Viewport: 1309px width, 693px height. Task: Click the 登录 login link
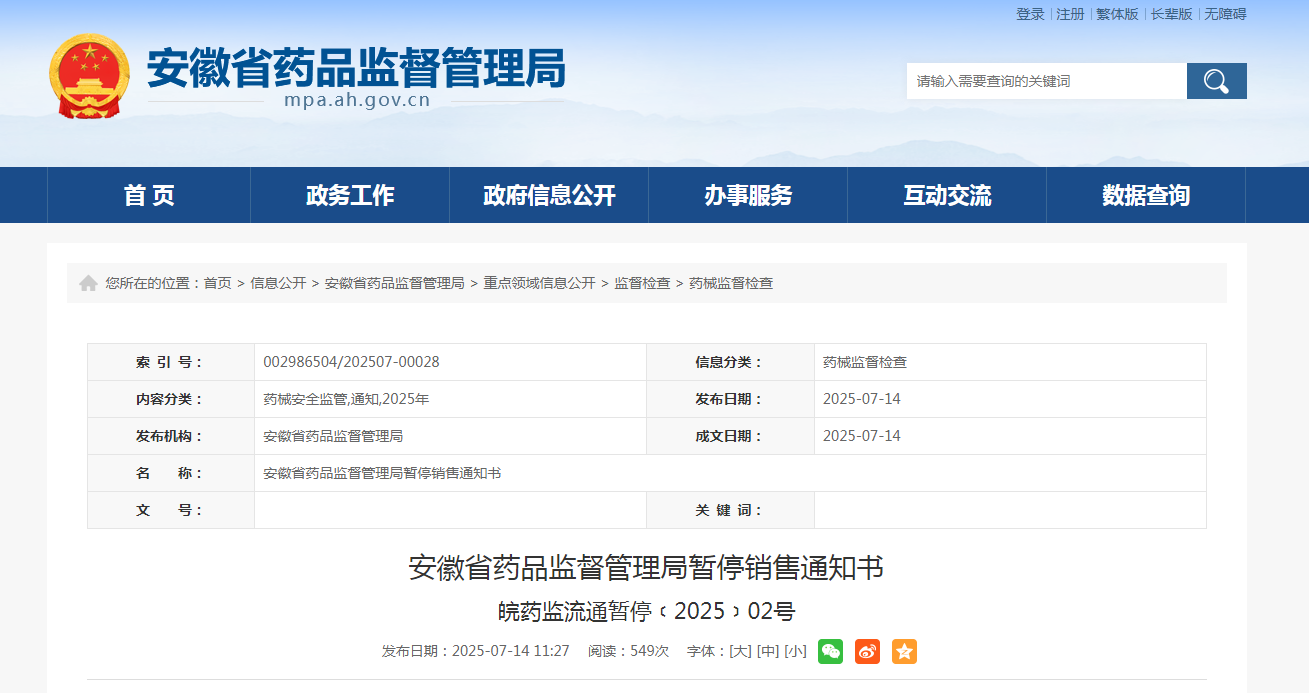pyautogui.click(x=1030, y=14)
